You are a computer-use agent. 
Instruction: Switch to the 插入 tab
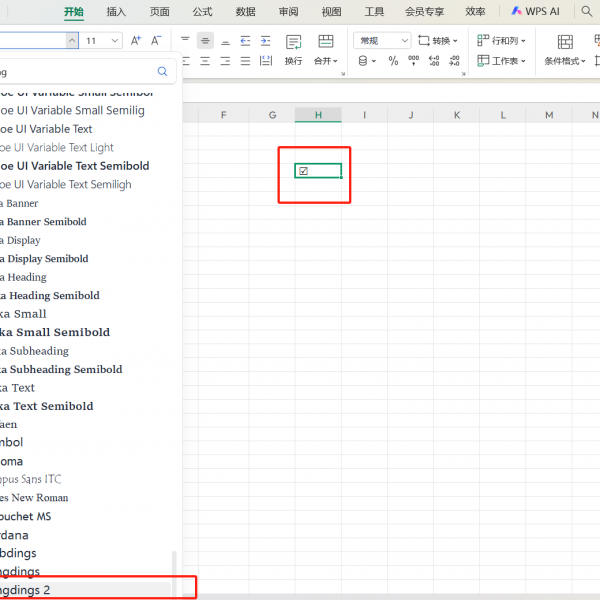(x=116, y=11)
